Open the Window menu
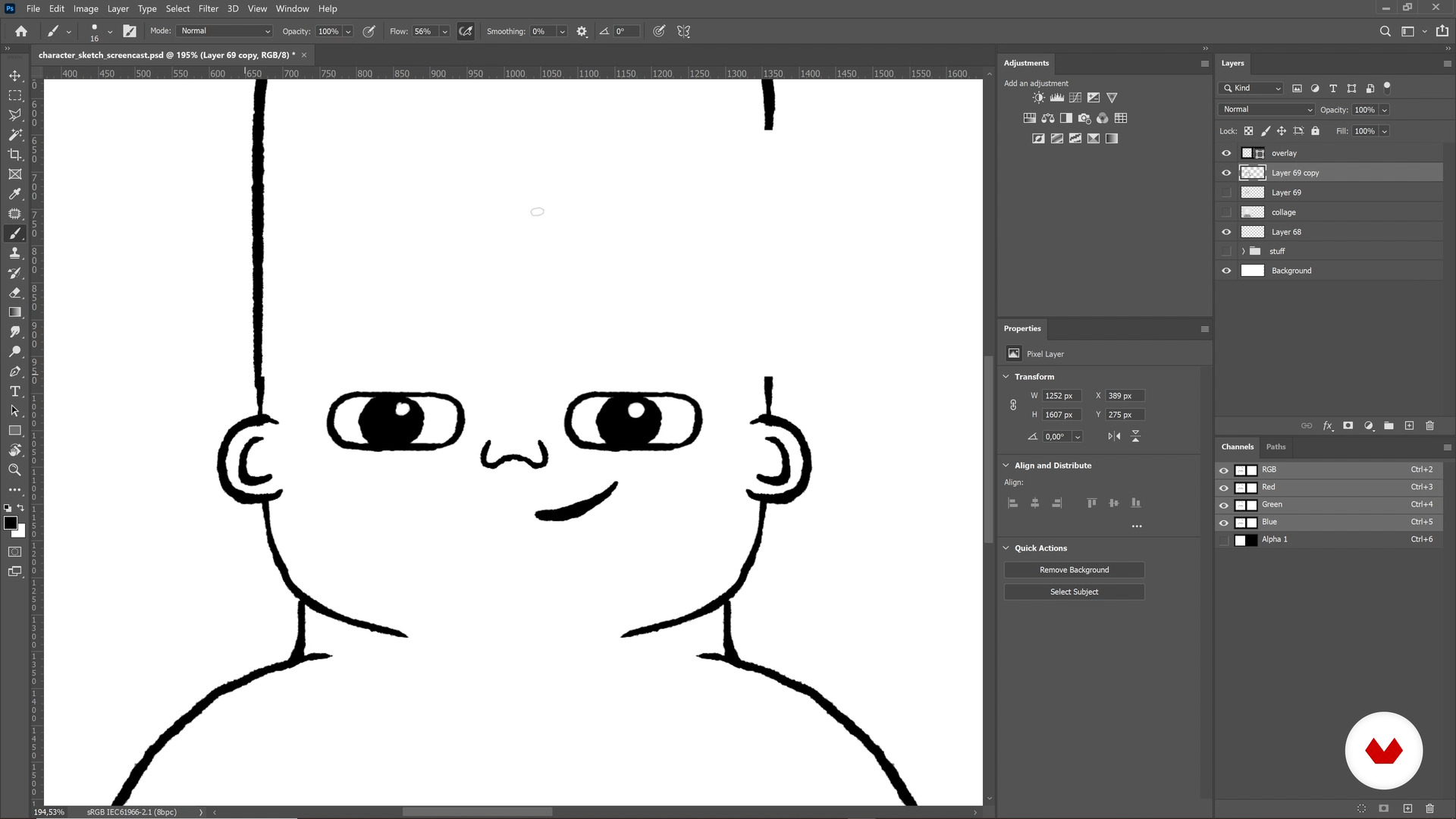 (x=292, y=8)
